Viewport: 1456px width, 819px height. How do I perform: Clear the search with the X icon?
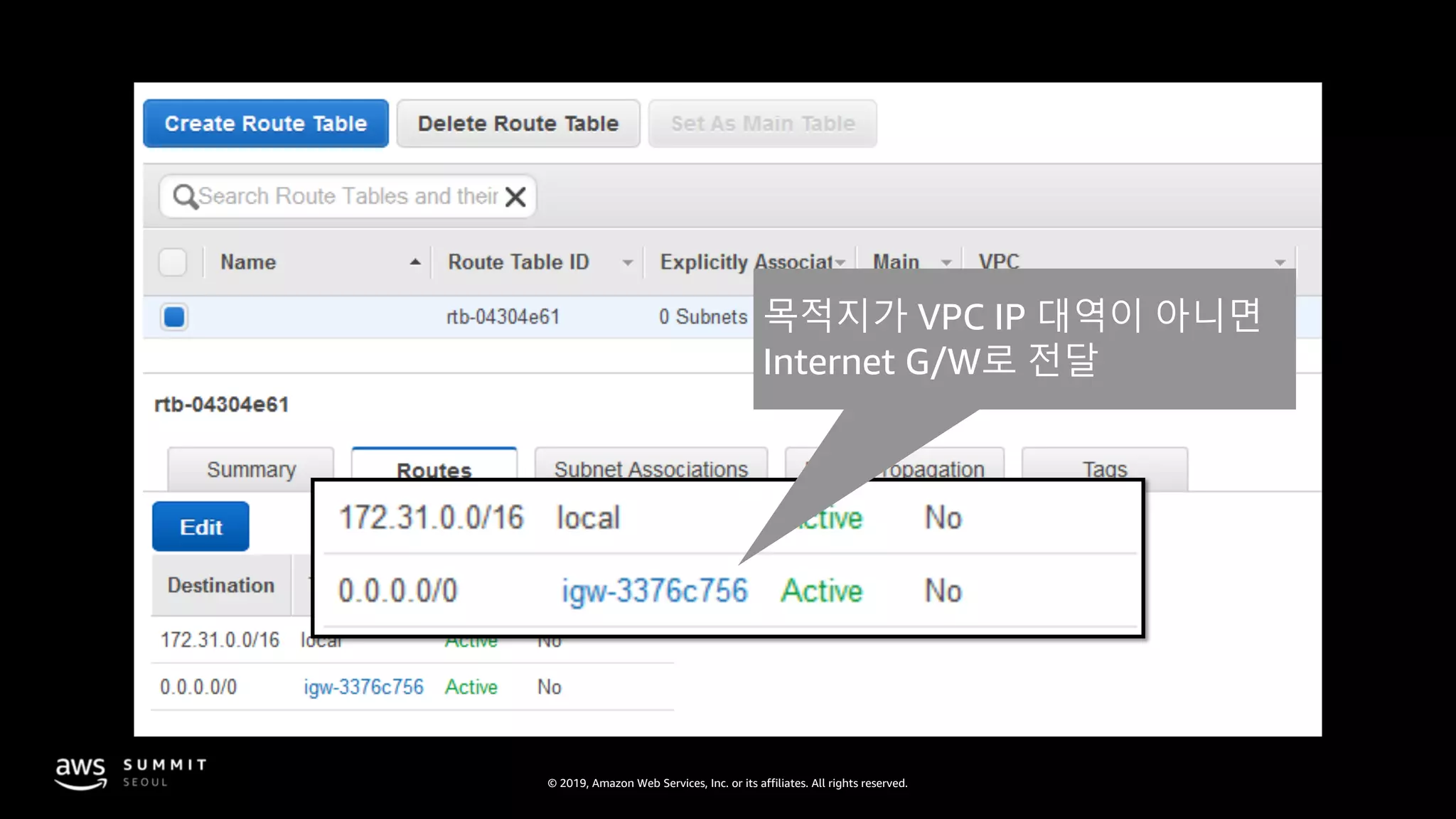pos(515,196)
